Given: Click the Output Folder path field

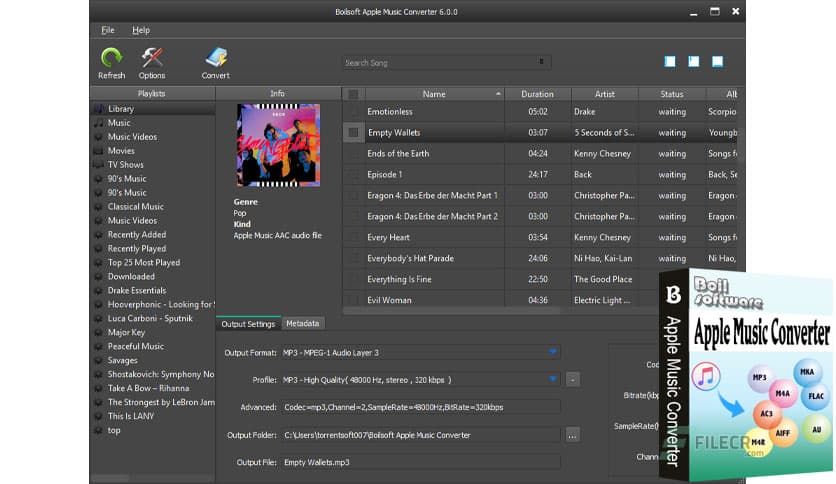Looking at the screenshot, I should click(421, 435).
